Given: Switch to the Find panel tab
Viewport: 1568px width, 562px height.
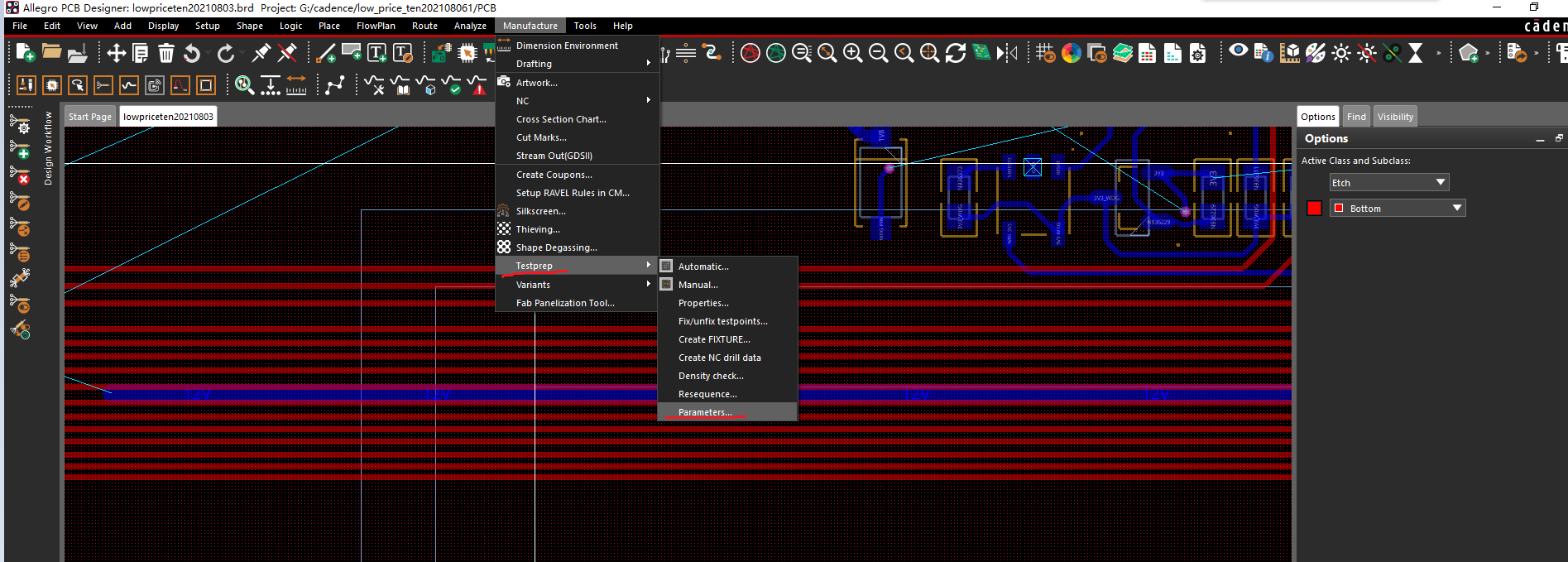Looking at the screenshot, I should pos(1356,117).
